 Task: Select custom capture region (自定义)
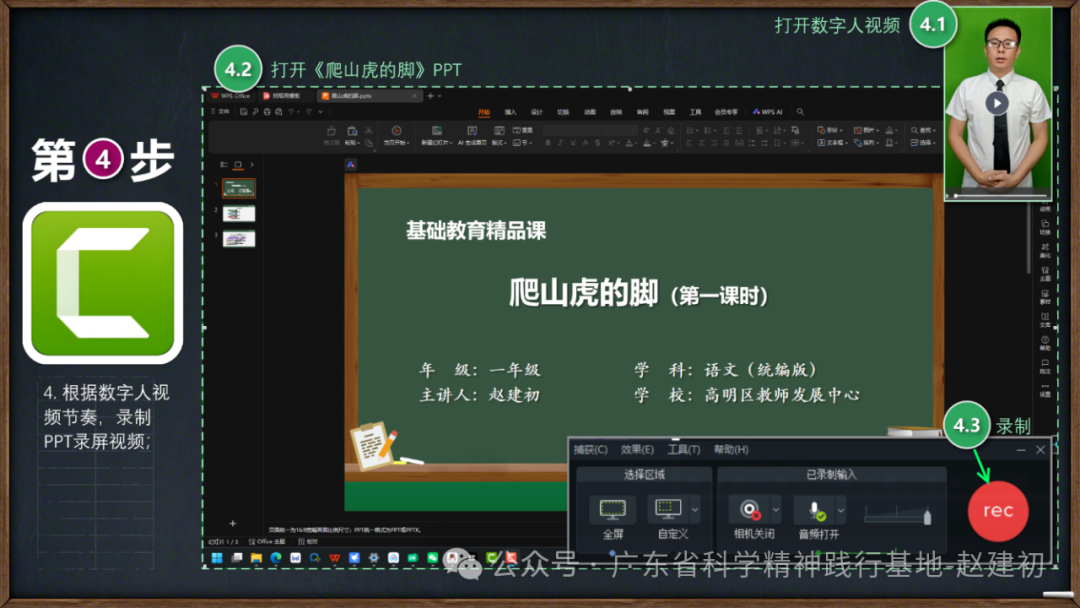[x=667, y=510]
